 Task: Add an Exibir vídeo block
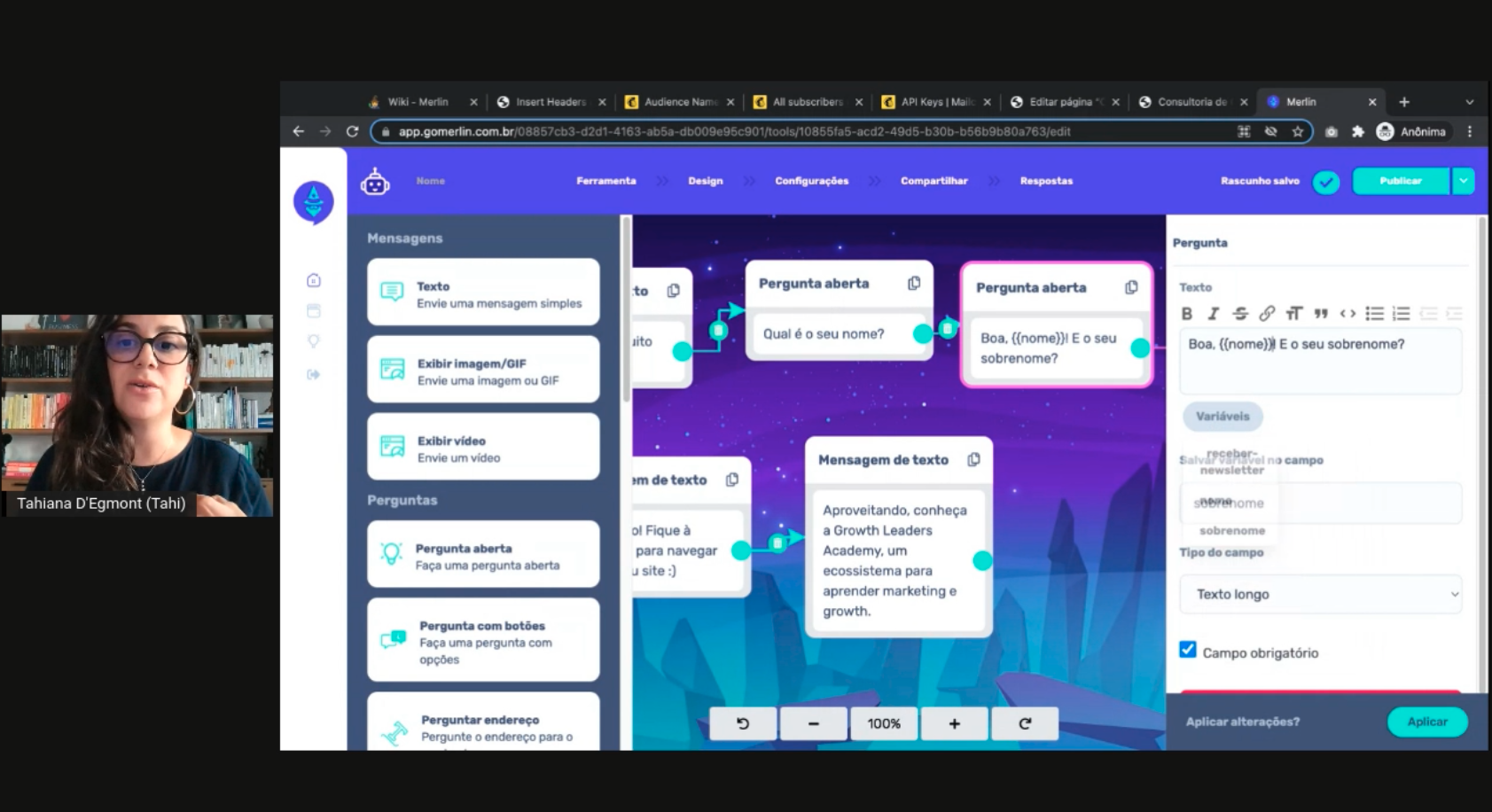click(483, 447)
